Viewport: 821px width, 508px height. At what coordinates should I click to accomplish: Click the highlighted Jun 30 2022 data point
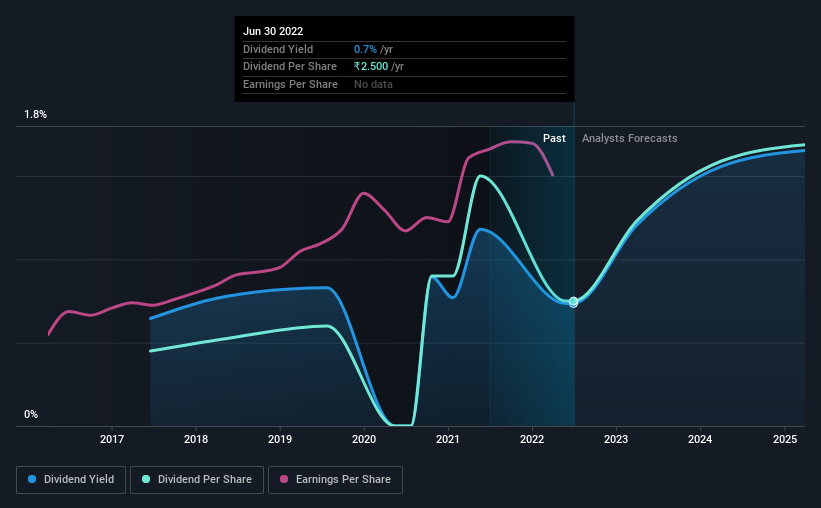click(573, 302)
